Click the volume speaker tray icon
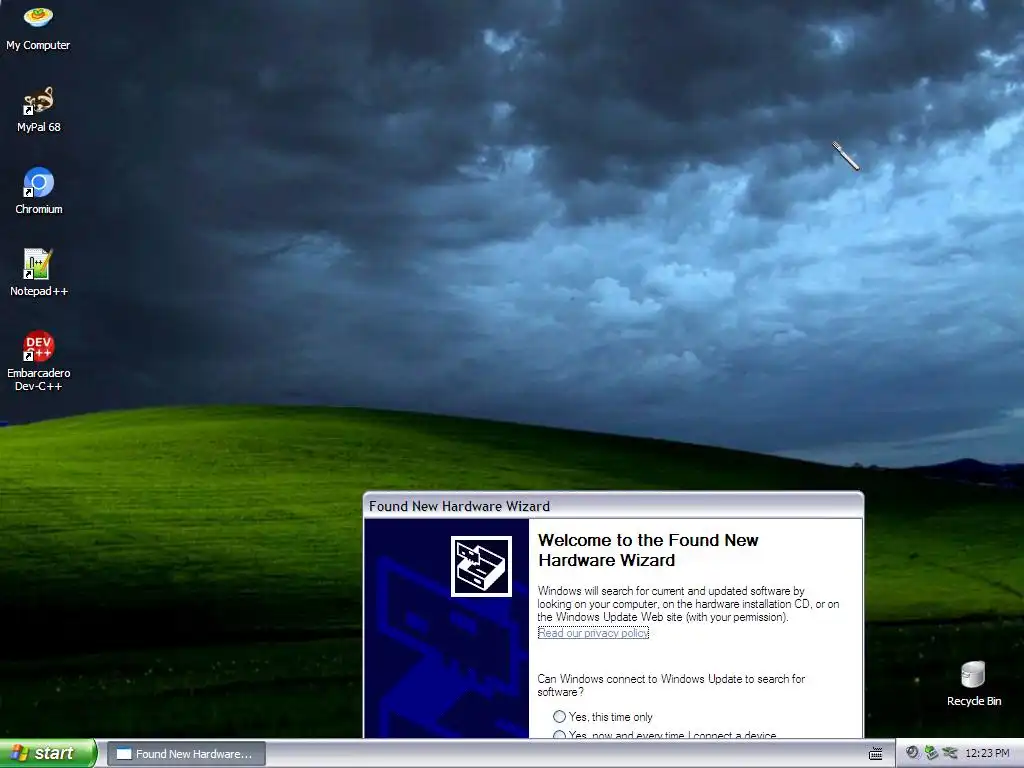 (912, 753)
